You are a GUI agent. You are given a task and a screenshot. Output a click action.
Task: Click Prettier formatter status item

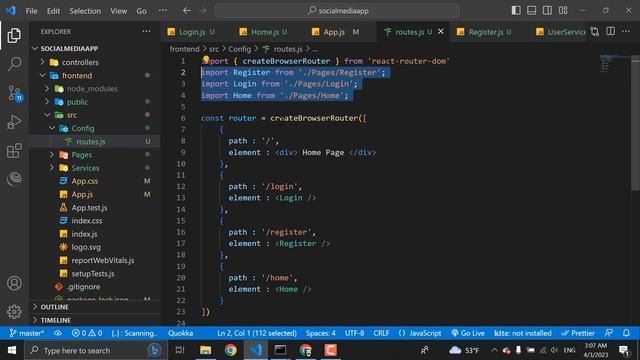[578, 333]
